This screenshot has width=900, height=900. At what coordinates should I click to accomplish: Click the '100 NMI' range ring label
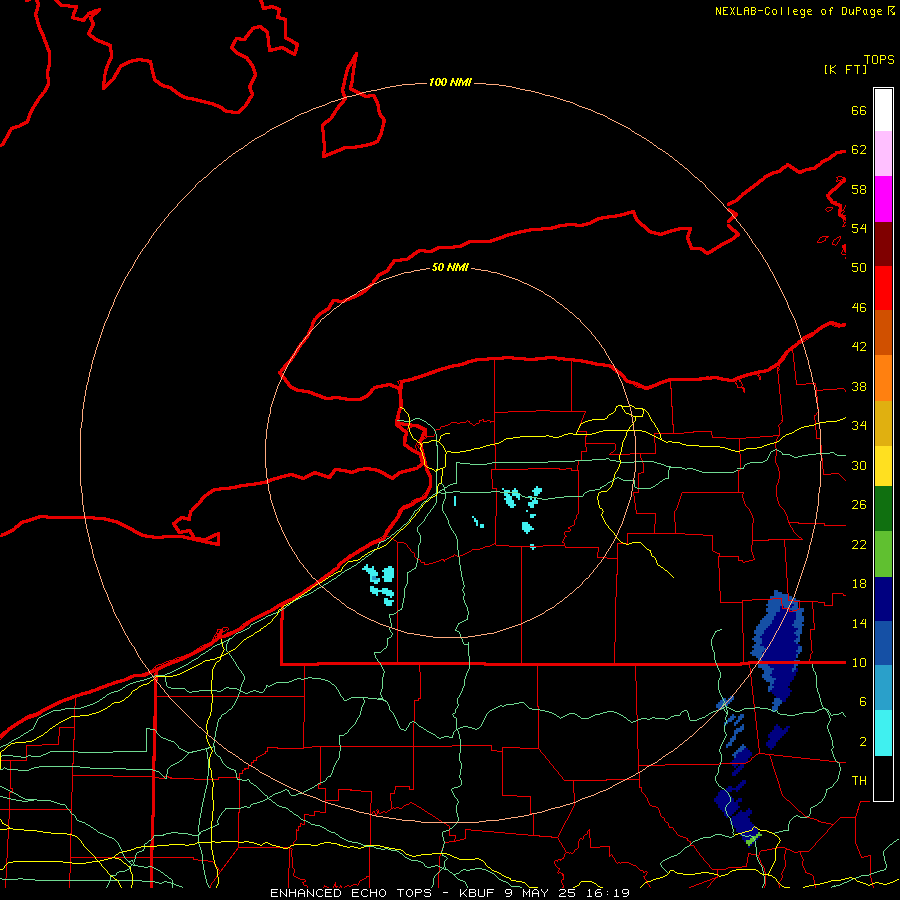[x=450, y=82]
